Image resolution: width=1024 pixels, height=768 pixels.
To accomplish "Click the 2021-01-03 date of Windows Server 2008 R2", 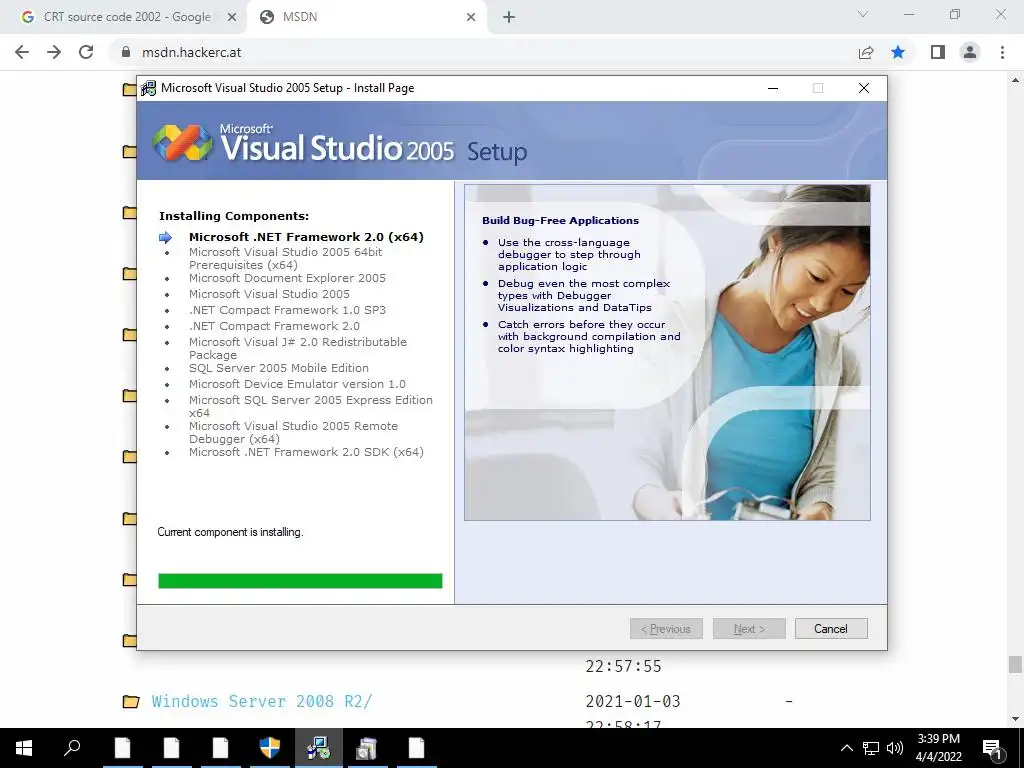I will (x=633, y=701).
